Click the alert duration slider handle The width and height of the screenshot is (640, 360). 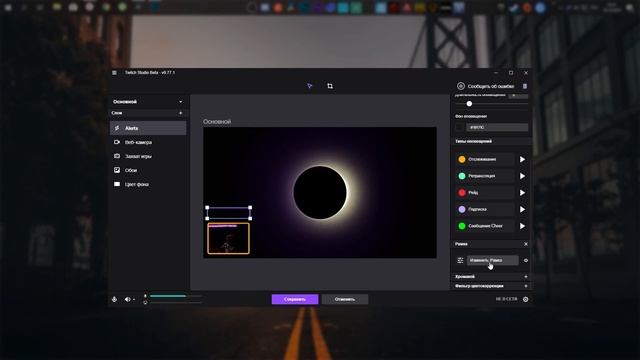[x=469, y=104]
